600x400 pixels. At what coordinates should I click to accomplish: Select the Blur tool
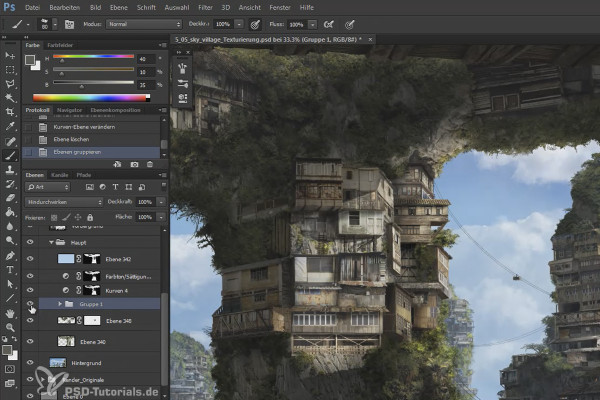point(10,226)
